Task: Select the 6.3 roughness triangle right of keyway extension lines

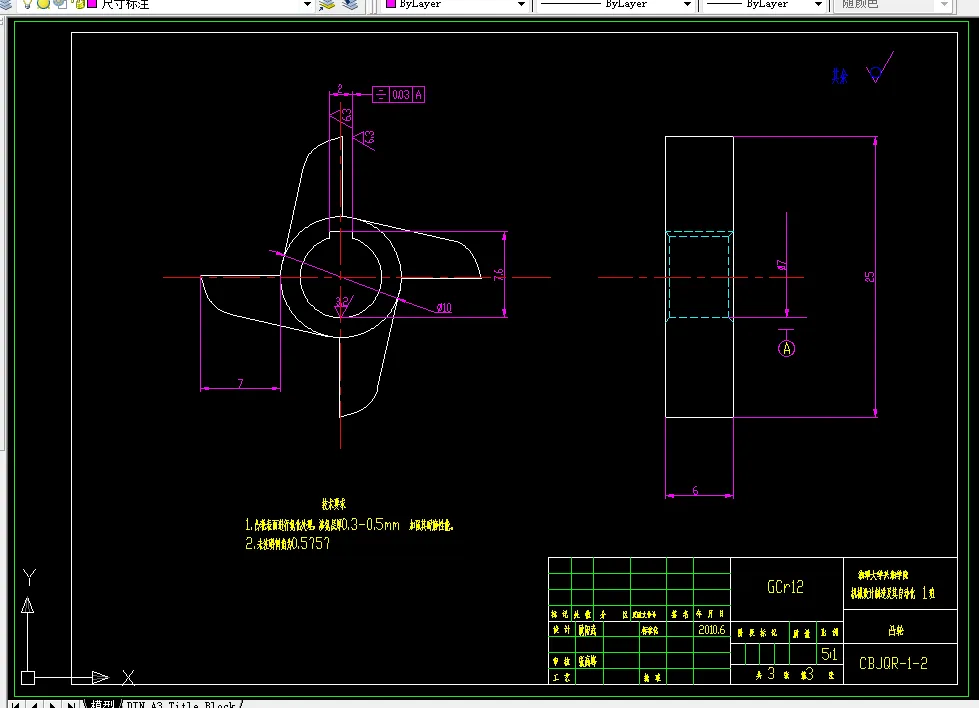Action: [366, 139]
